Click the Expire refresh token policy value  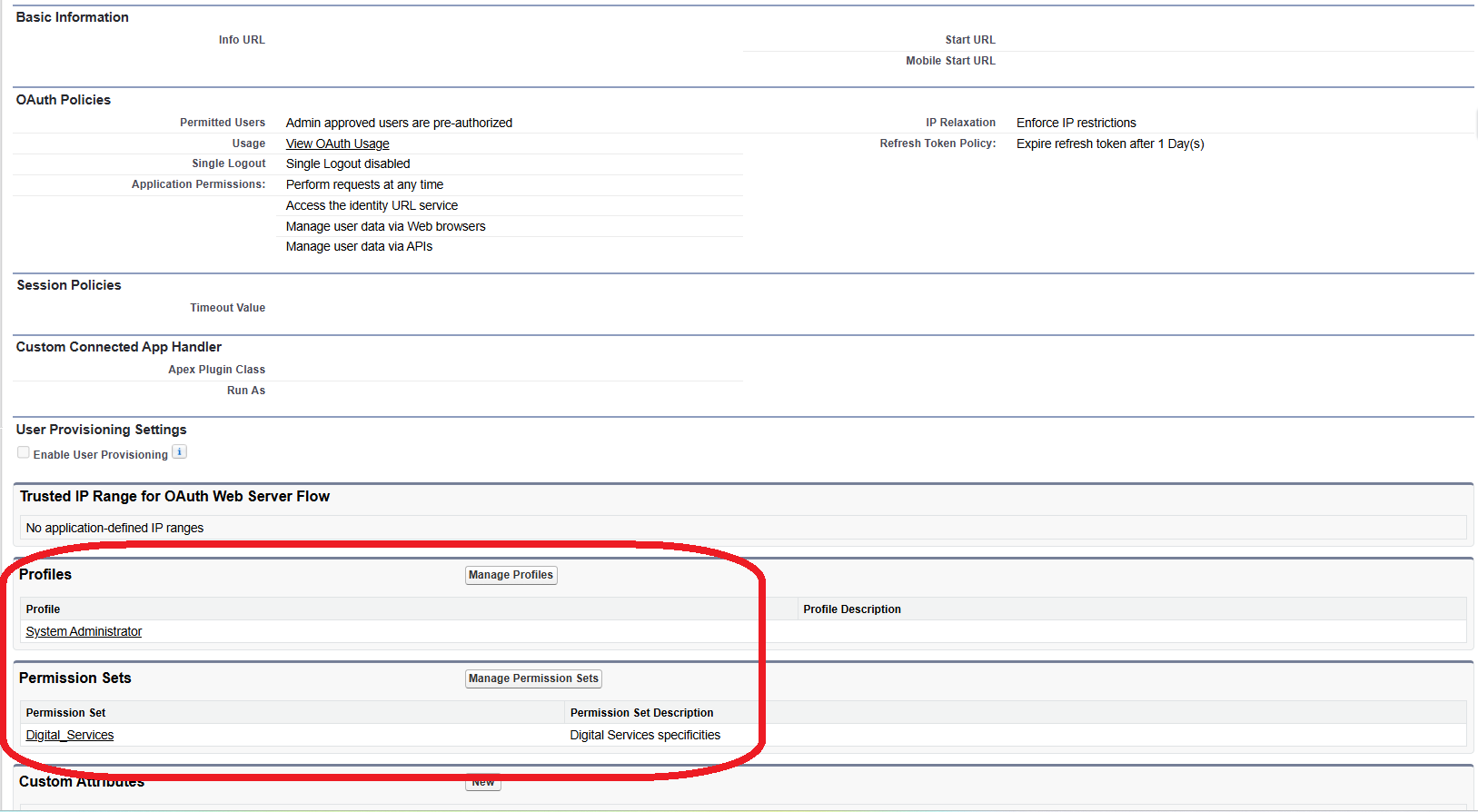pyautogui.click(x=1110, y=144)
